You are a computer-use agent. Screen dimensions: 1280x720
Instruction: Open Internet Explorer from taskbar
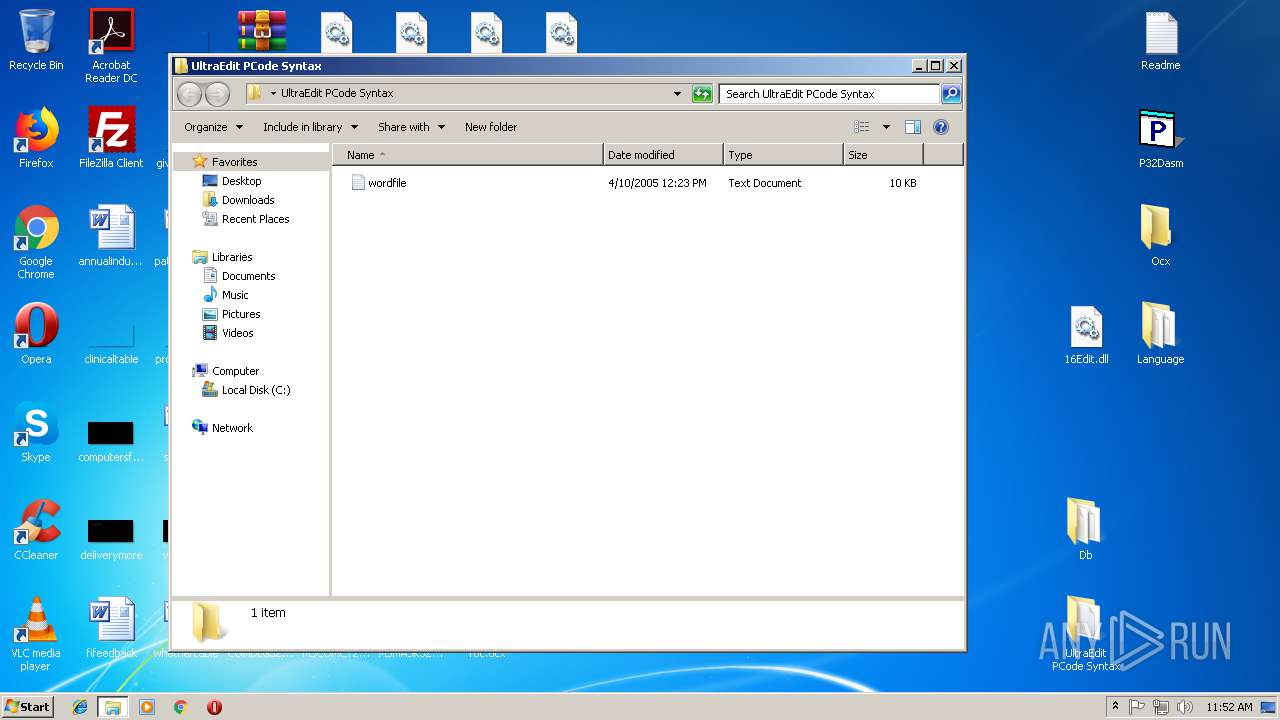pos(80,707)
